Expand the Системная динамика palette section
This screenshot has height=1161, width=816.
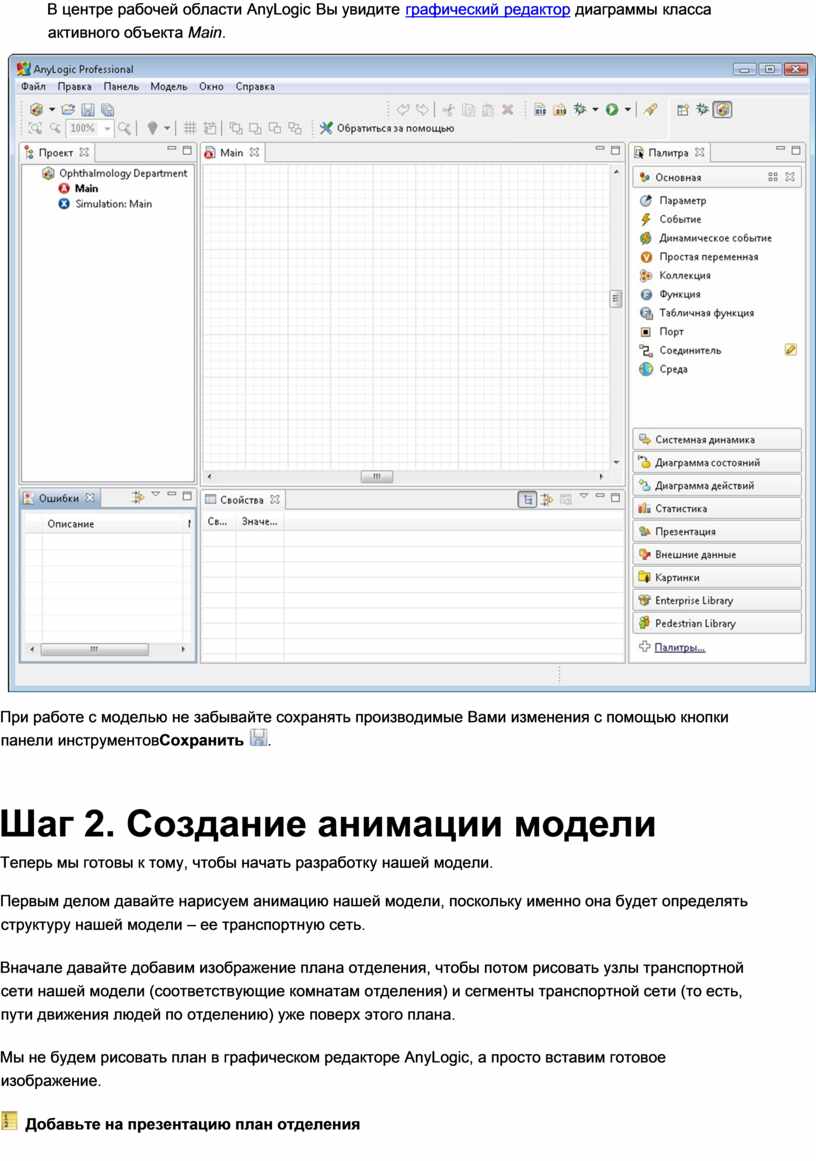pos(717,439)
